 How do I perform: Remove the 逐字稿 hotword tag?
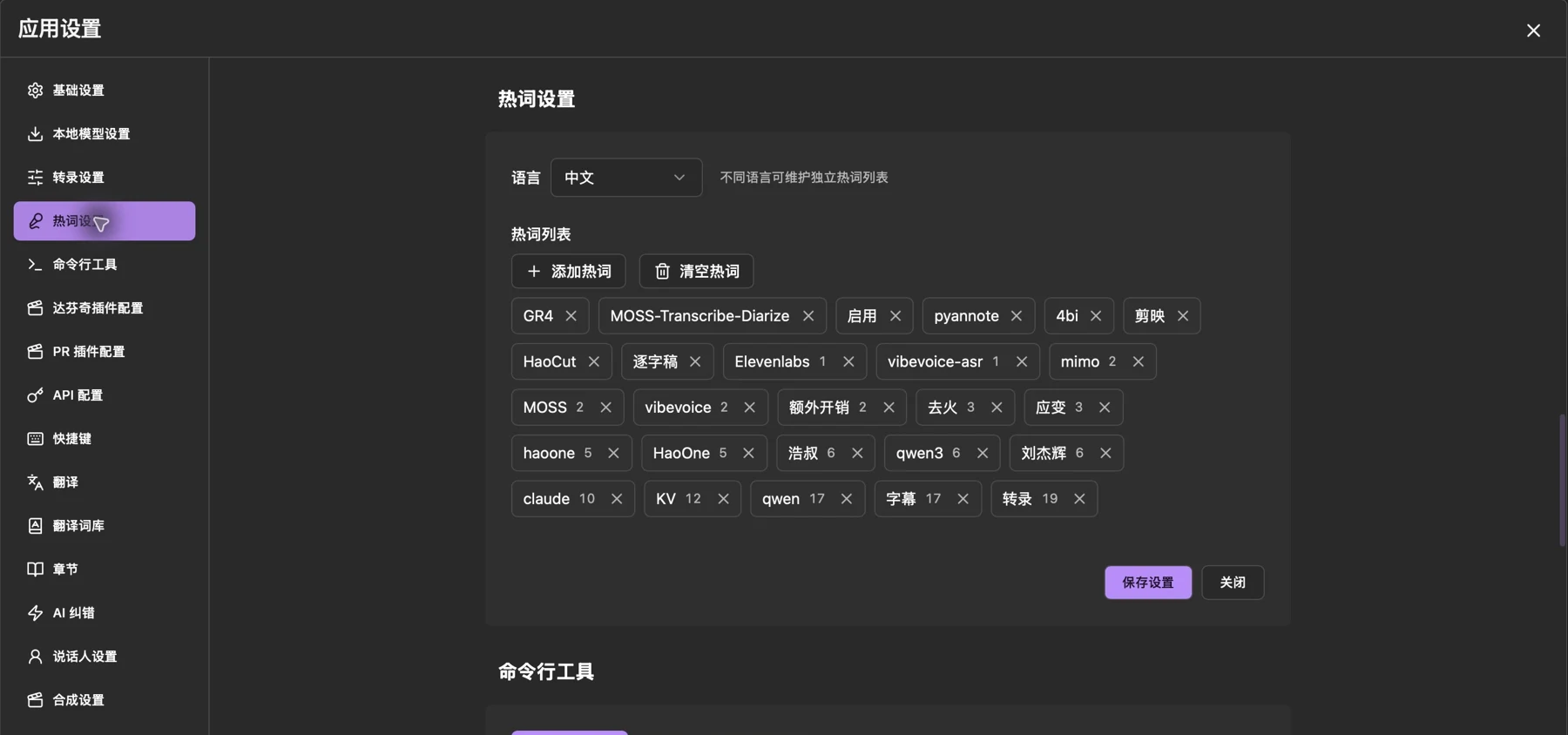[x=695, y=361]
